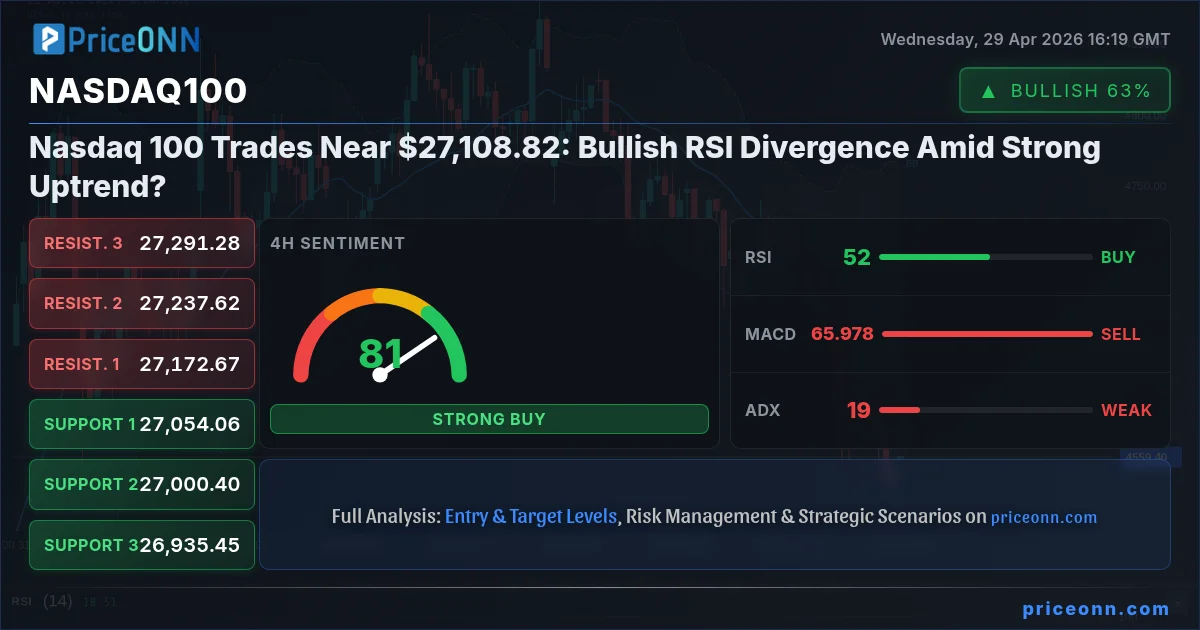Click the PriceONN logo icon
Screen dimensions: 1200x630
pos(49,39)
